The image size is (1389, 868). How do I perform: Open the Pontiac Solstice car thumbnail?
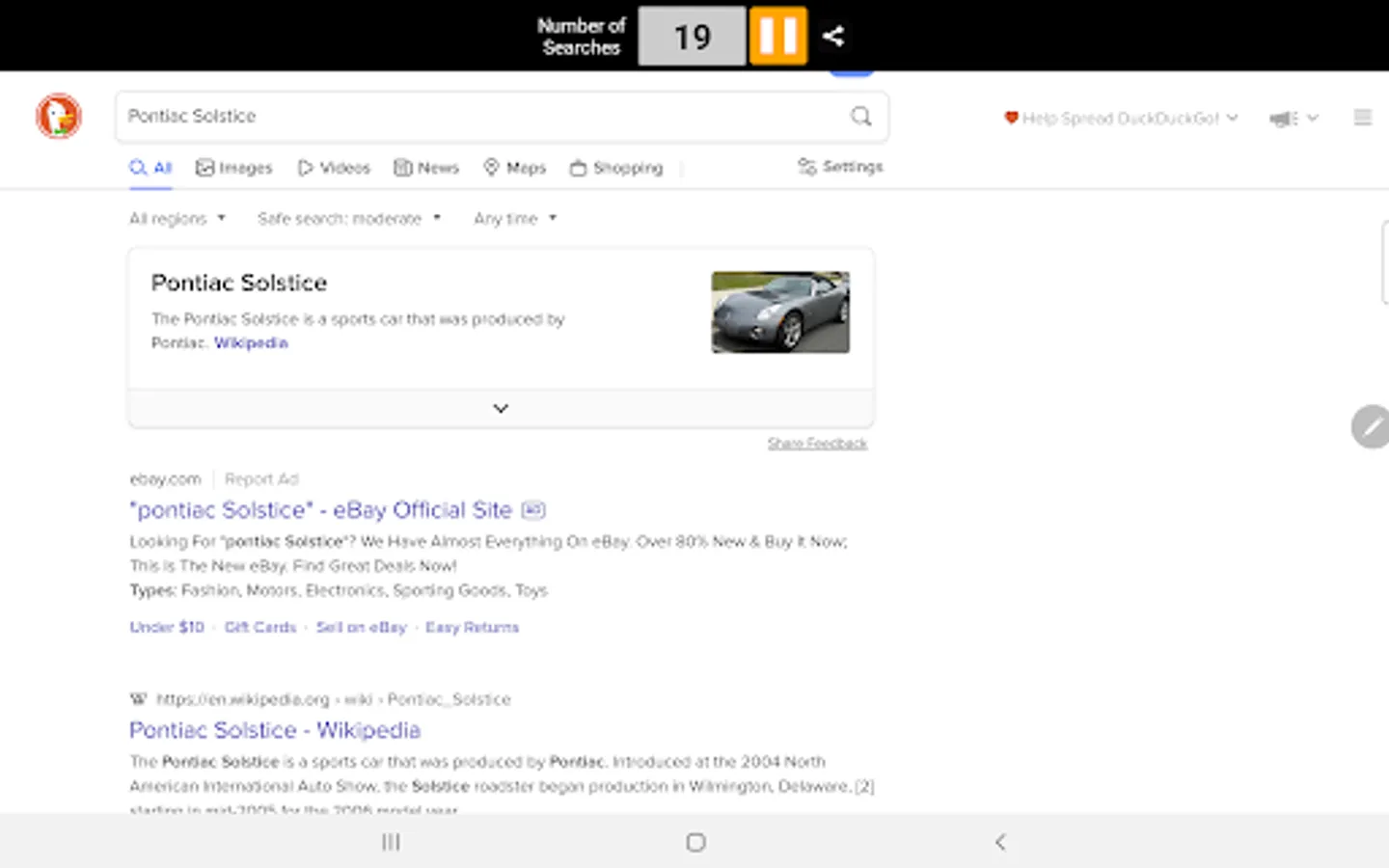[780, 312]
